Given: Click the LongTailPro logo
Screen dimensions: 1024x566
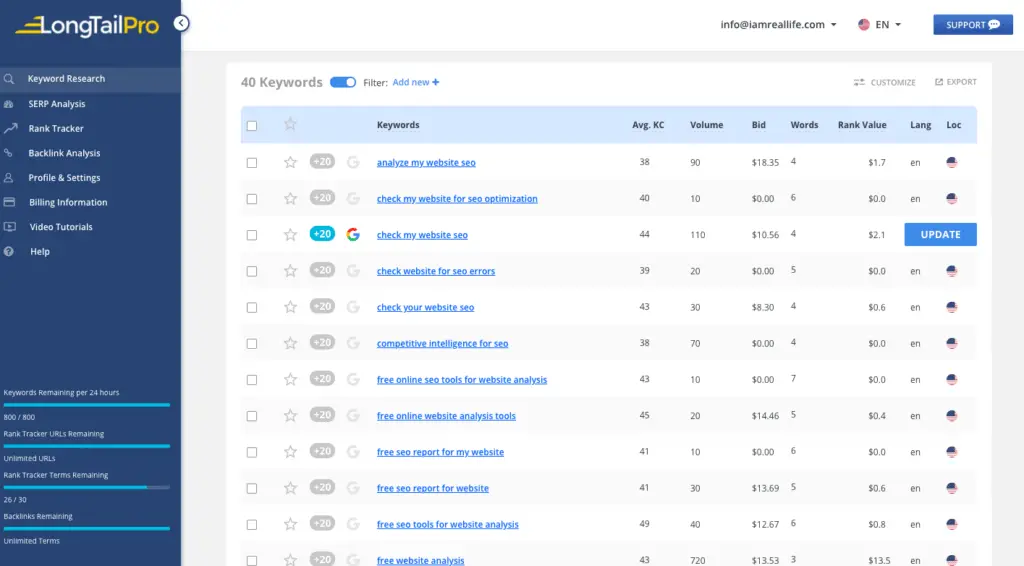Looking at the screenshot, I should 87,25.
